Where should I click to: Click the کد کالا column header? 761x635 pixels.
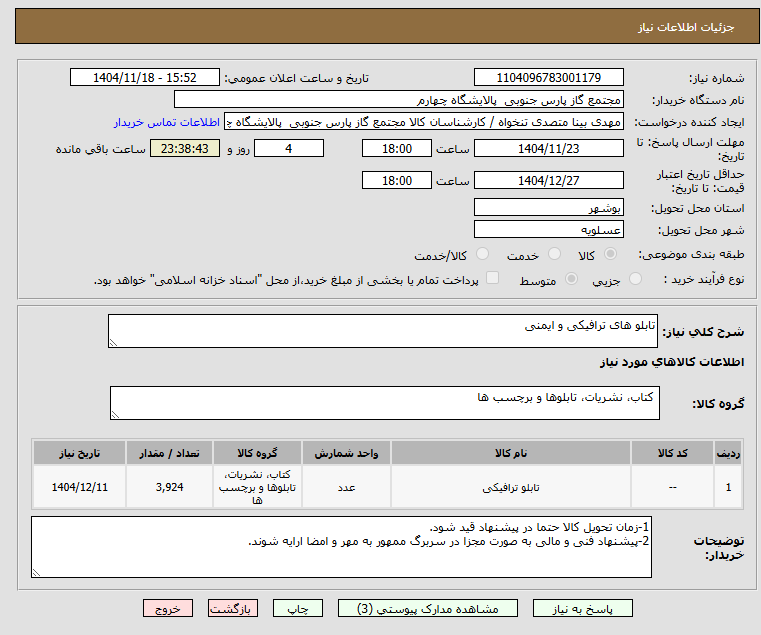point(673,453)
